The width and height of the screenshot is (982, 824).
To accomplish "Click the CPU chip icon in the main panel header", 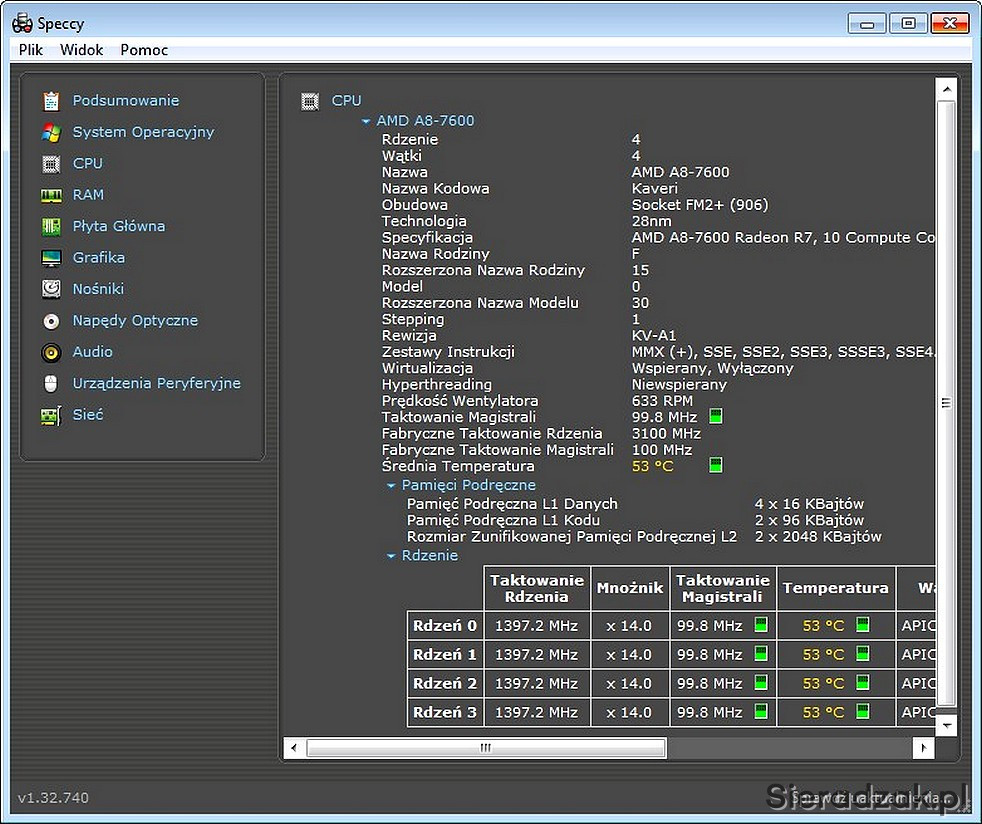I will pyautogui.click(x=310, y=101).
